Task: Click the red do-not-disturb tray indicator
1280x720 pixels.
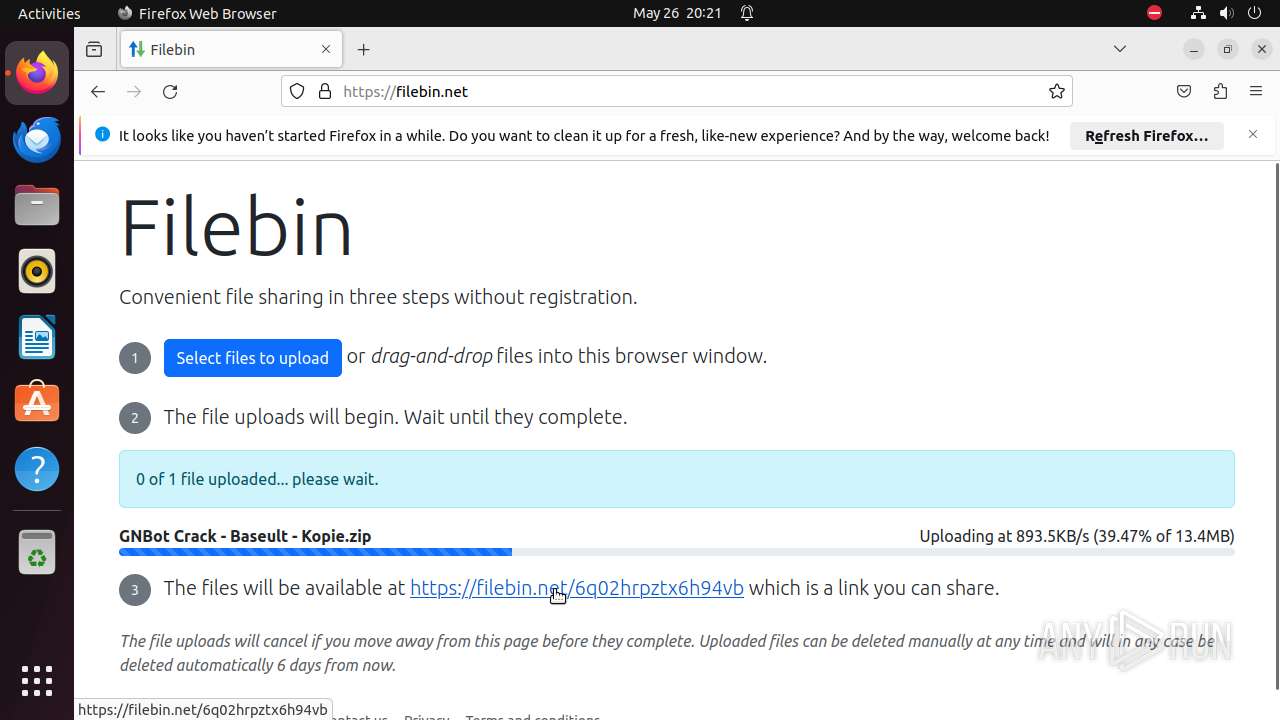Action: (x=1154, y=13)
